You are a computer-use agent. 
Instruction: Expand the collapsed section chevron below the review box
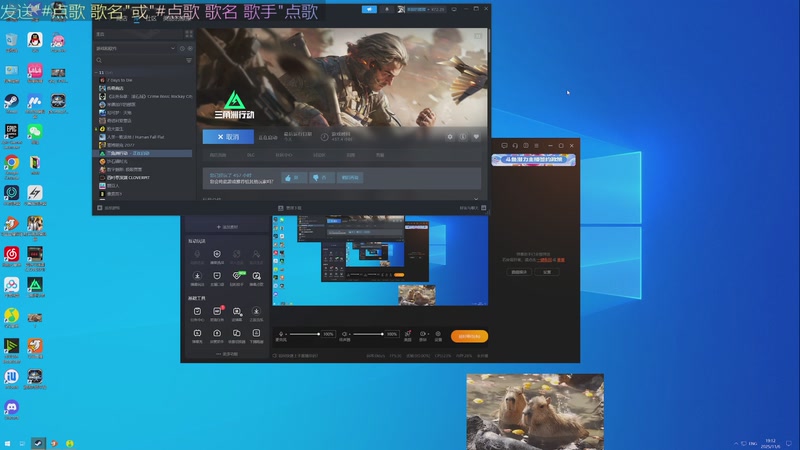(x=476, y=198)
